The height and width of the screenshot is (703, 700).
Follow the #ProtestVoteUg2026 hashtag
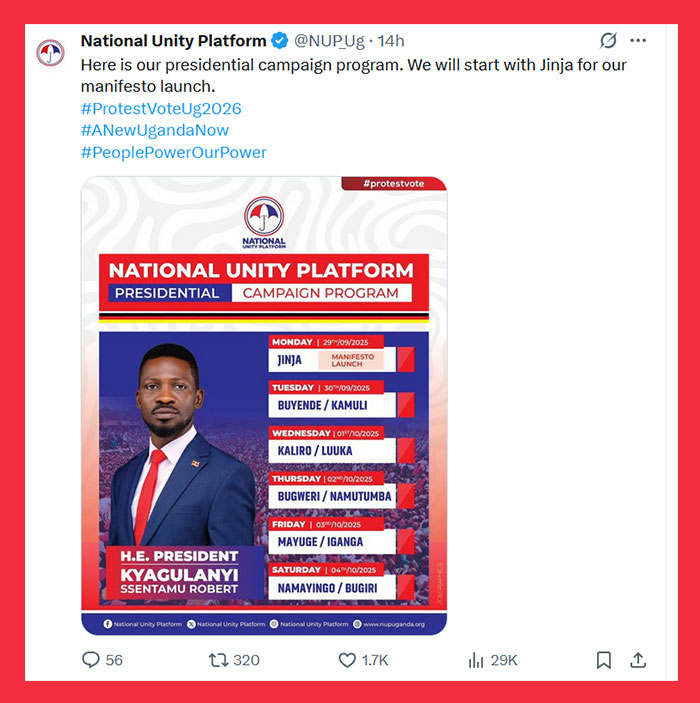click(x=161, y=108)
